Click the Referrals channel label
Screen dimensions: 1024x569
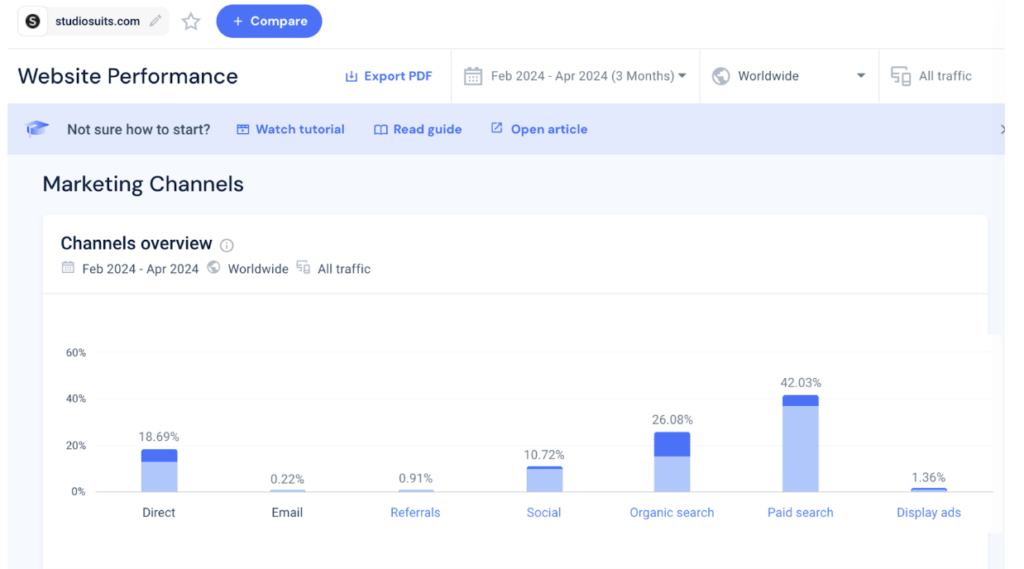pos(415,513)
